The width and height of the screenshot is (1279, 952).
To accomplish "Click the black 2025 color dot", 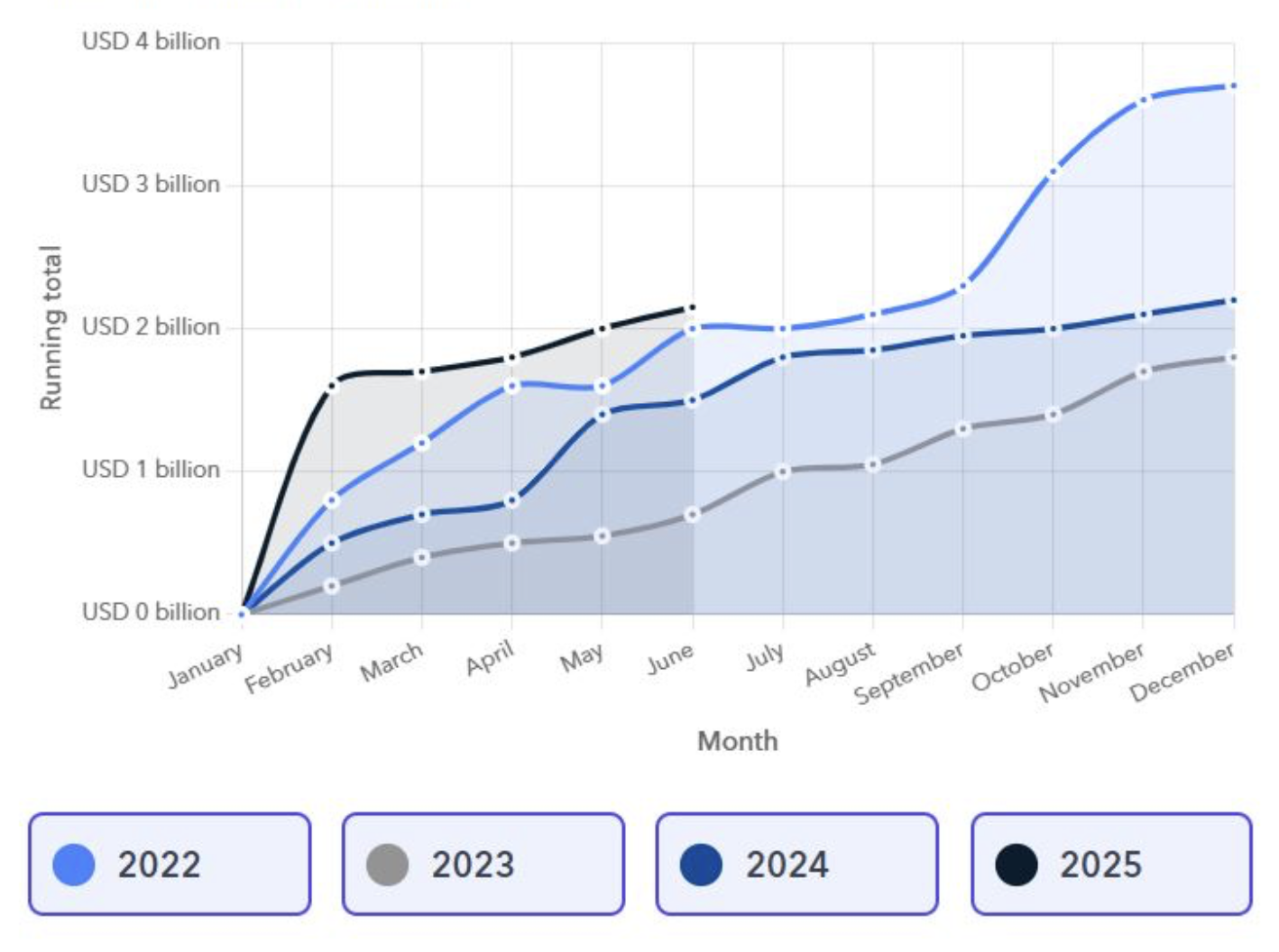I will 1017,865.
